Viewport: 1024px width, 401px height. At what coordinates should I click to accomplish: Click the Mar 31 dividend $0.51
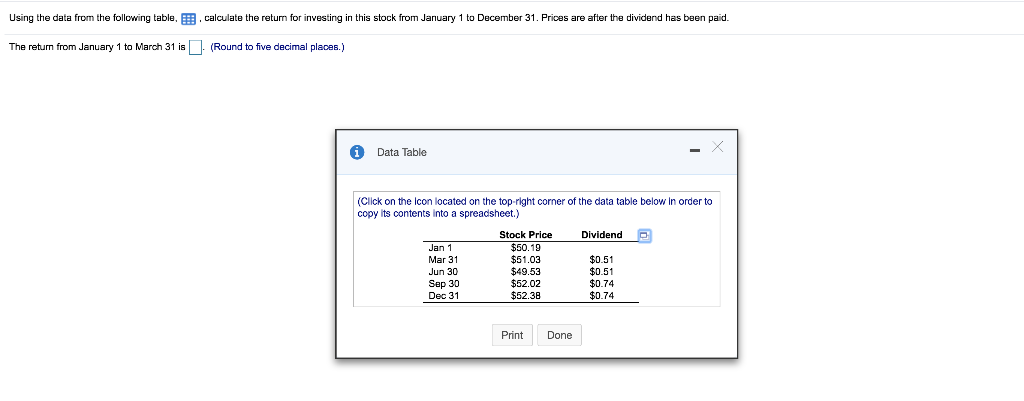click(601, 259)
